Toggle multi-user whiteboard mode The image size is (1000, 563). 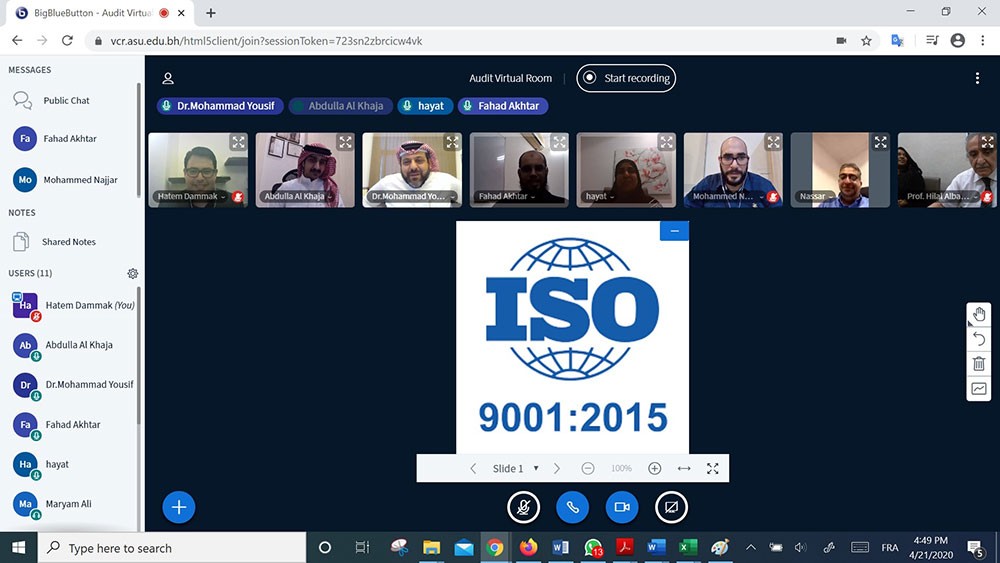[x=979, y=388]
